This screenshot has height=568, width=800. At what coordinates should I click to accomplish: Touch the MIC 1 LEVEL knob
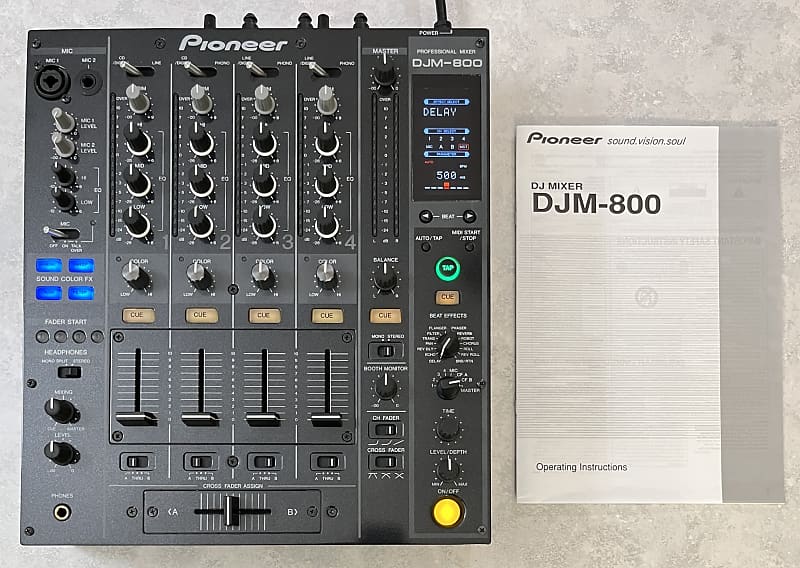(x=63, y=121)
